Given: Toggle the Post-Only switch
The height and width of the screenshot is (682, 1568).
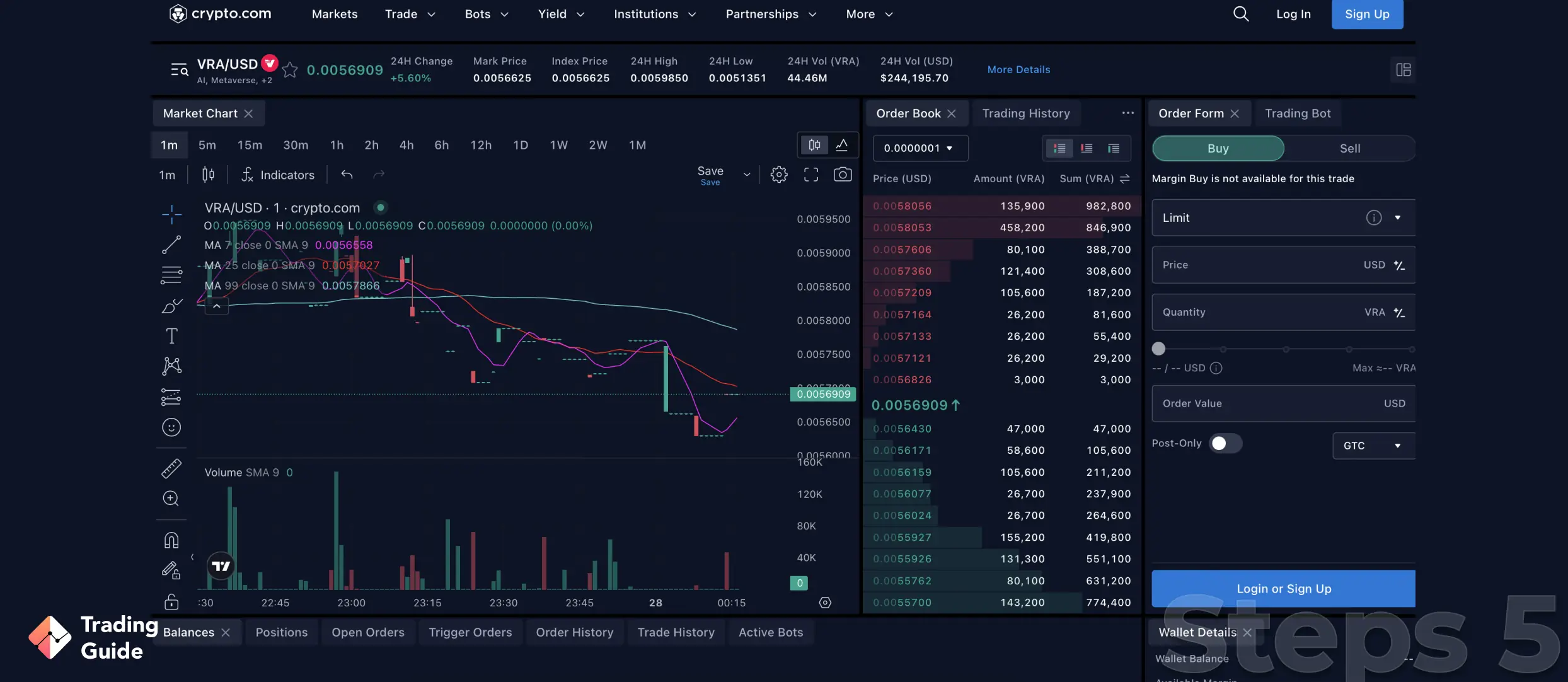Looking at the screenshot, I should pos(1225,444).
